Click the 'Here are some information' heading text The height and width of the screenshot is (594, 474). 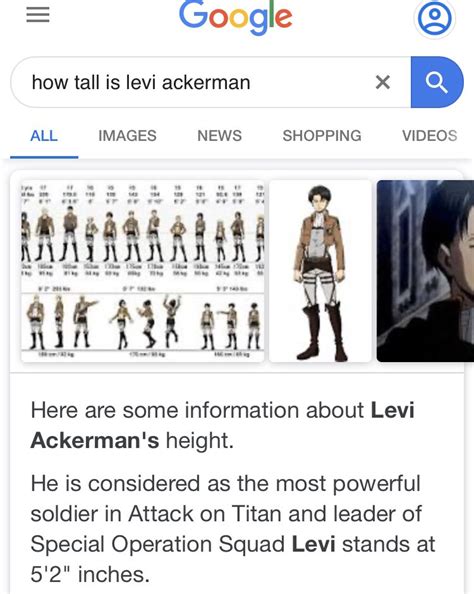223,425
